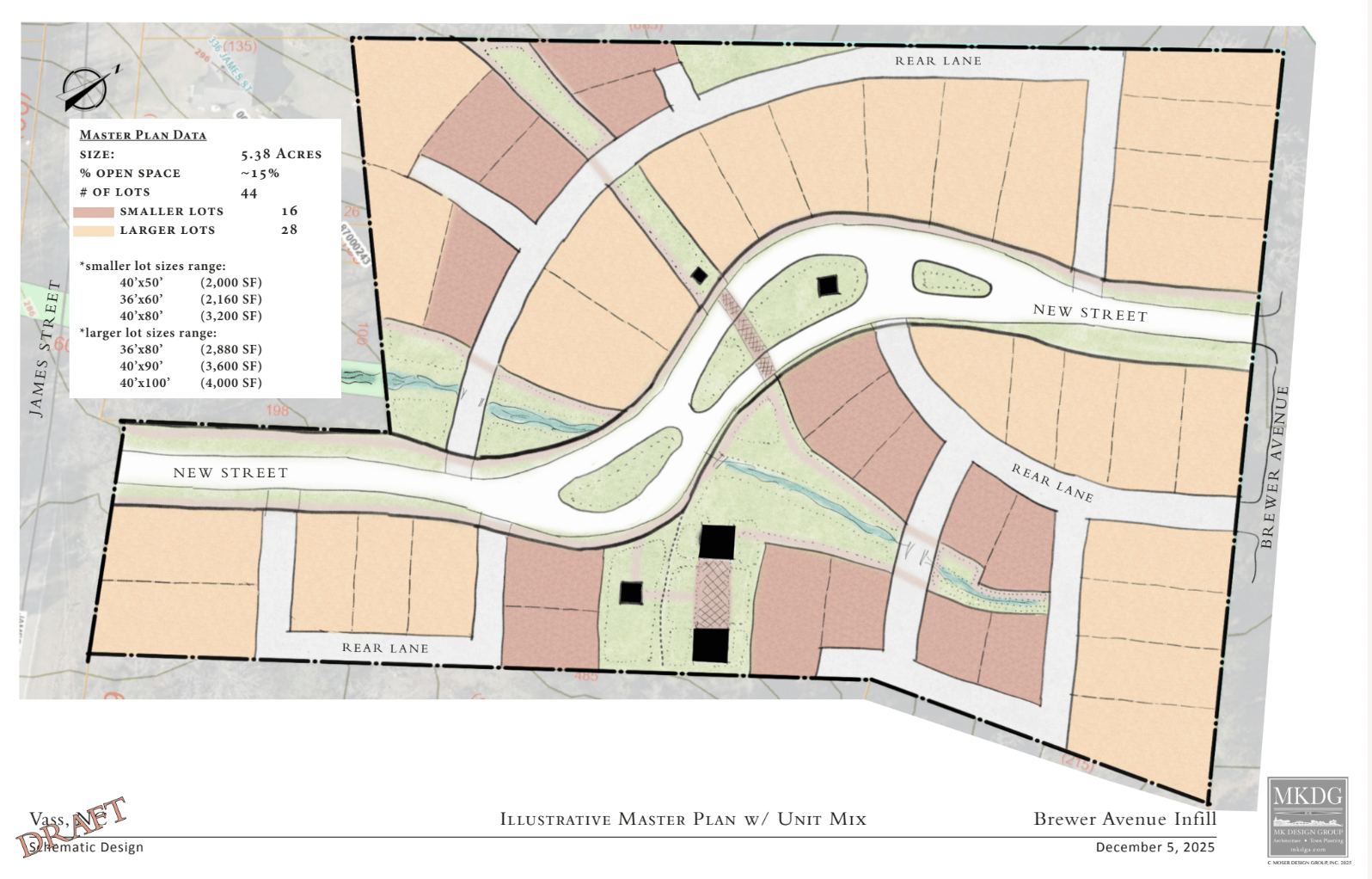Click the 'Smaller Lots' legend label
Viewport: 1372px width, 879px height.
coord(172,212)
